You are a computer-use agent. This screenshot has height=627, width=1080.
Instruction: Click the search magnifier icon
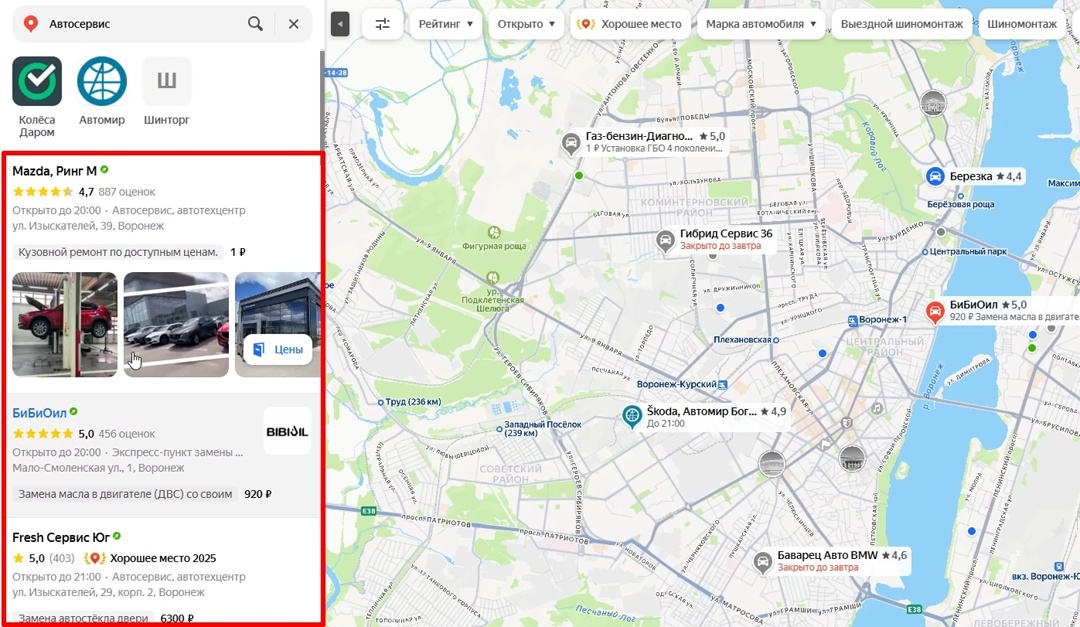coord(255,23)
